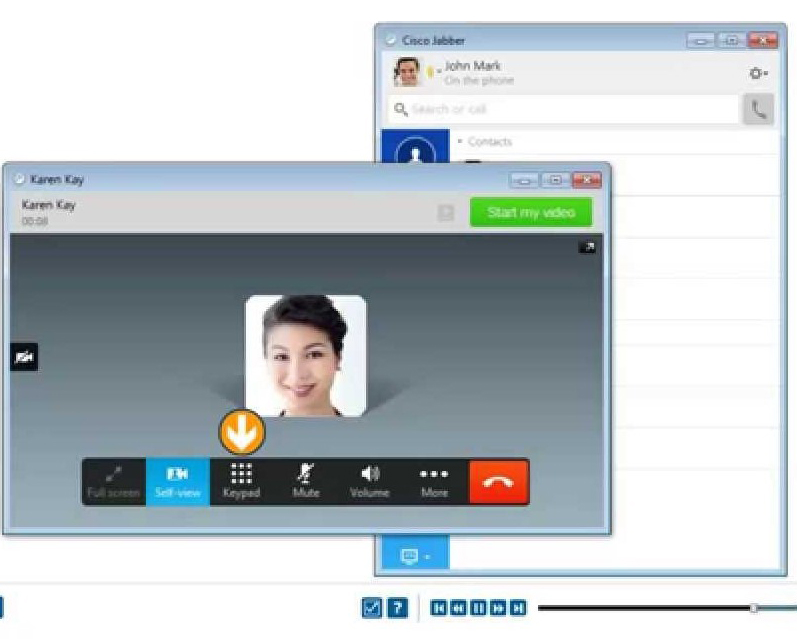The image size is (797, 639).
Task: Click the gray square icon beside Start my video
Action: coord(445,212)
